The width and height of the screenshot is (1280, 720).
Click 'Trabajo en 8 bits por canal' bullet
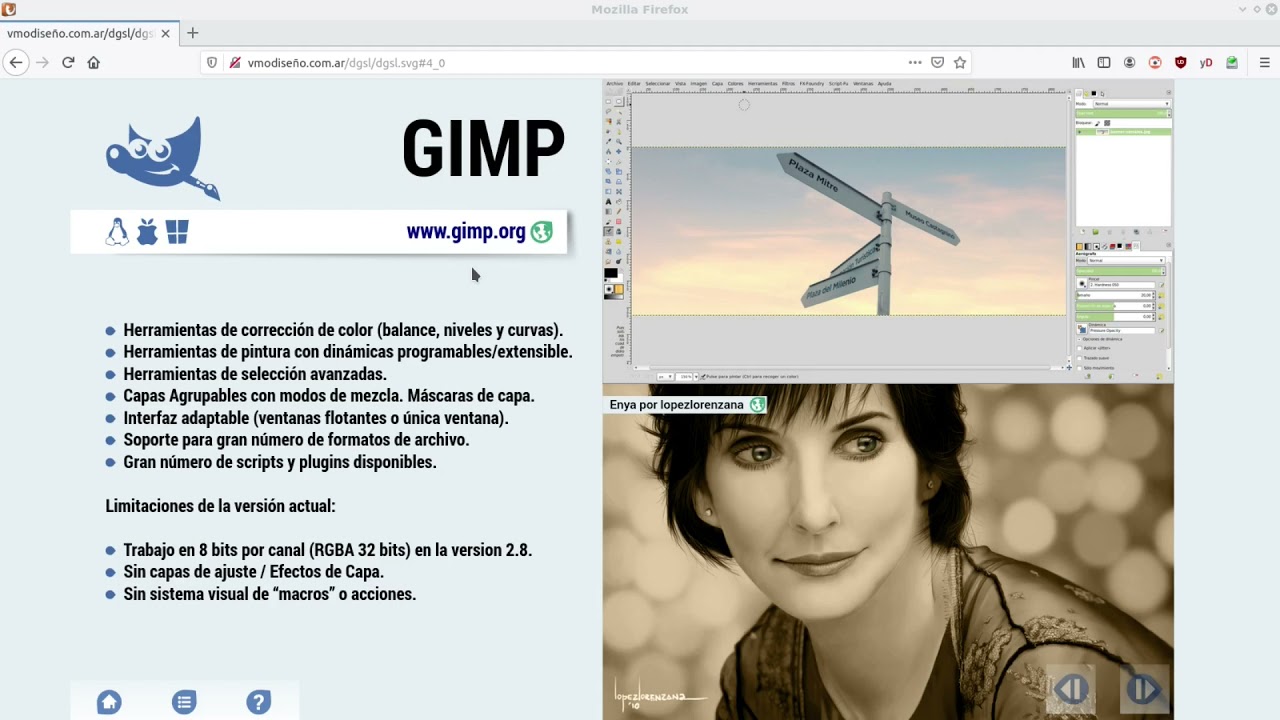click(328, 550)
